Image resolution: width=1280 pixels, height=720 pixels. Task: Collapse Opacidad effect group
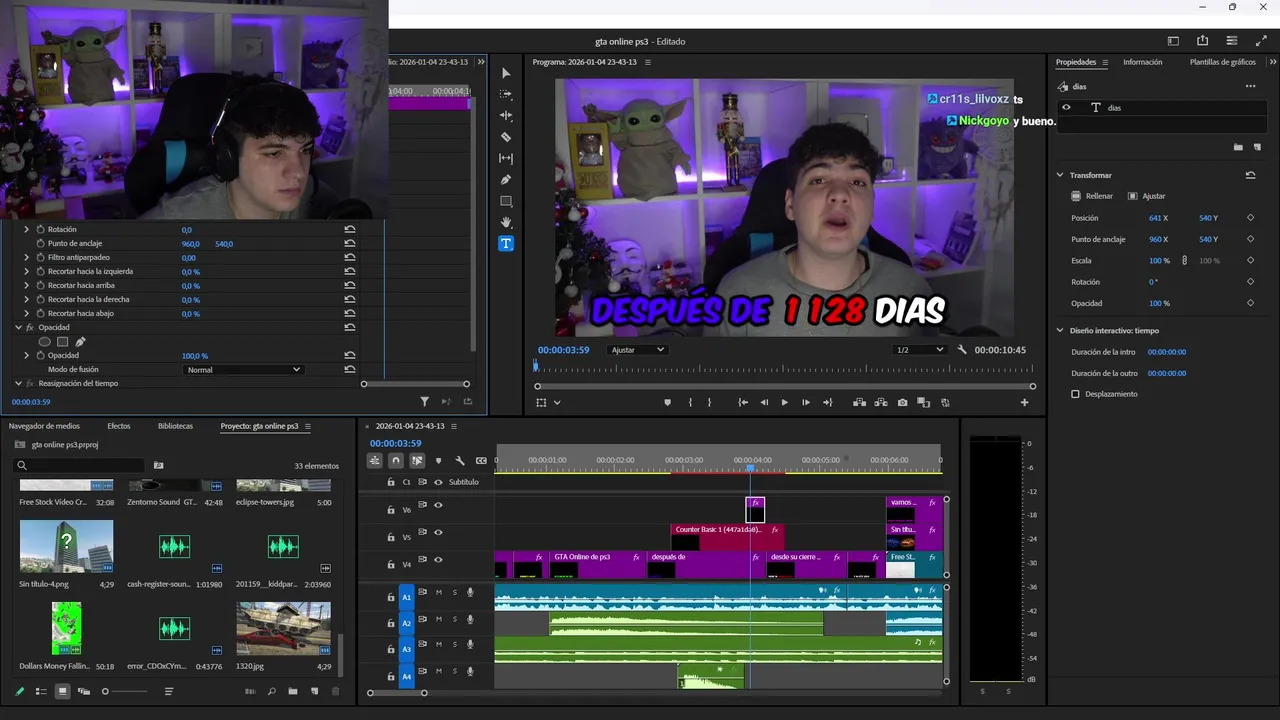(x=18, y=328)
